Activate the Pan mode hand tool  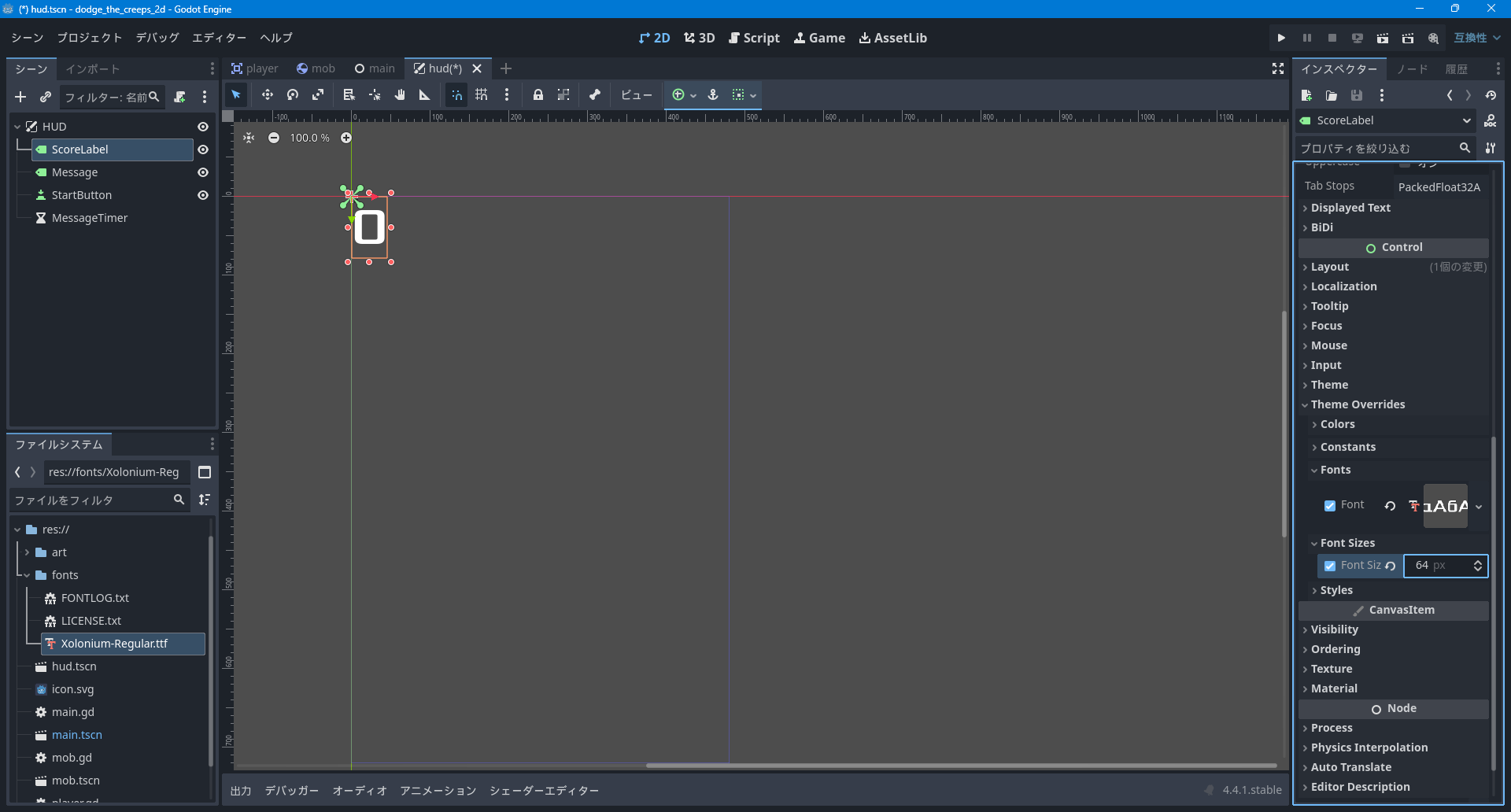pyautogui.click(x=400, y=95)
